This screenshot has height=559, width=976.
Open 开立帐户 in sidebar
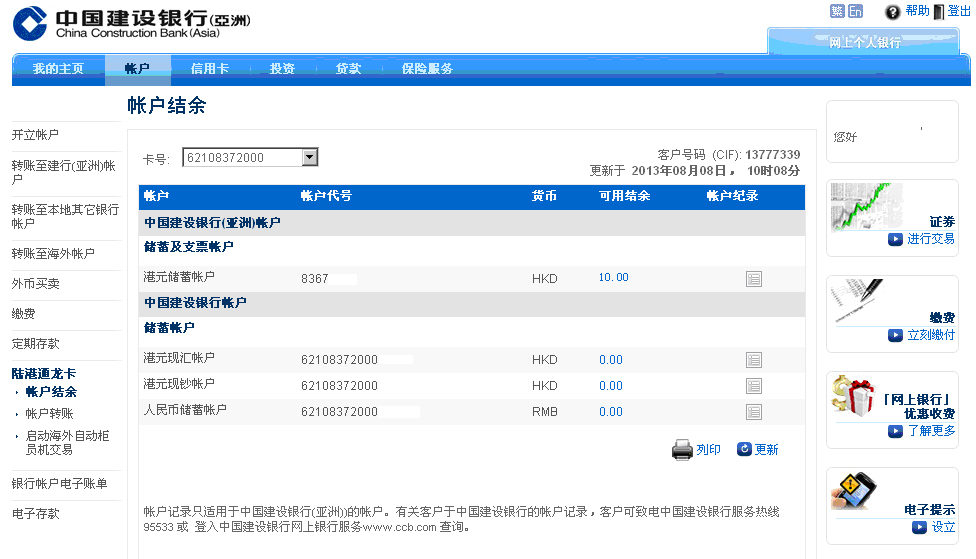35,134
